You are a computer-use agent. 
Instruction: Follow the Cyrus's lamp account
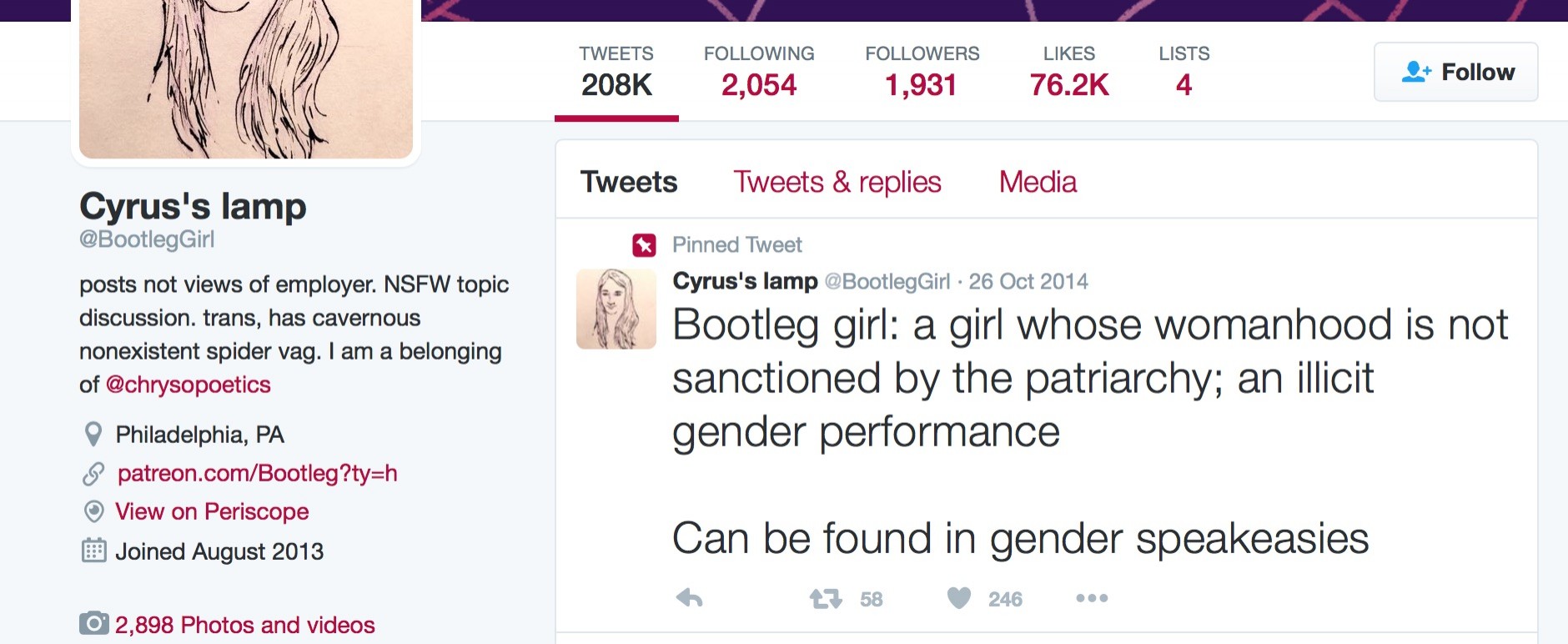click(1456, 72)
